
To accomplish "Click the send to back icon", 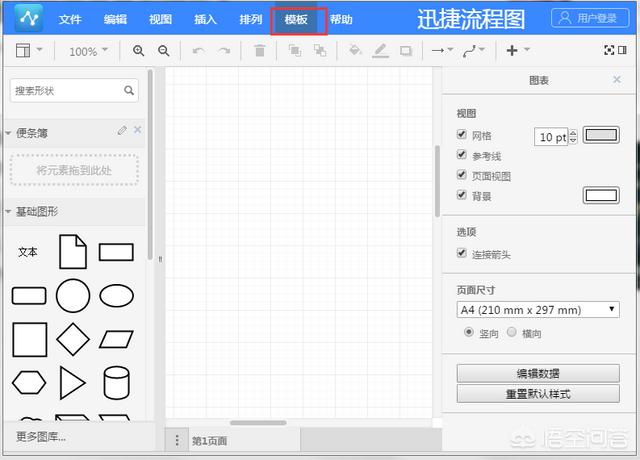I will [320, 51].
